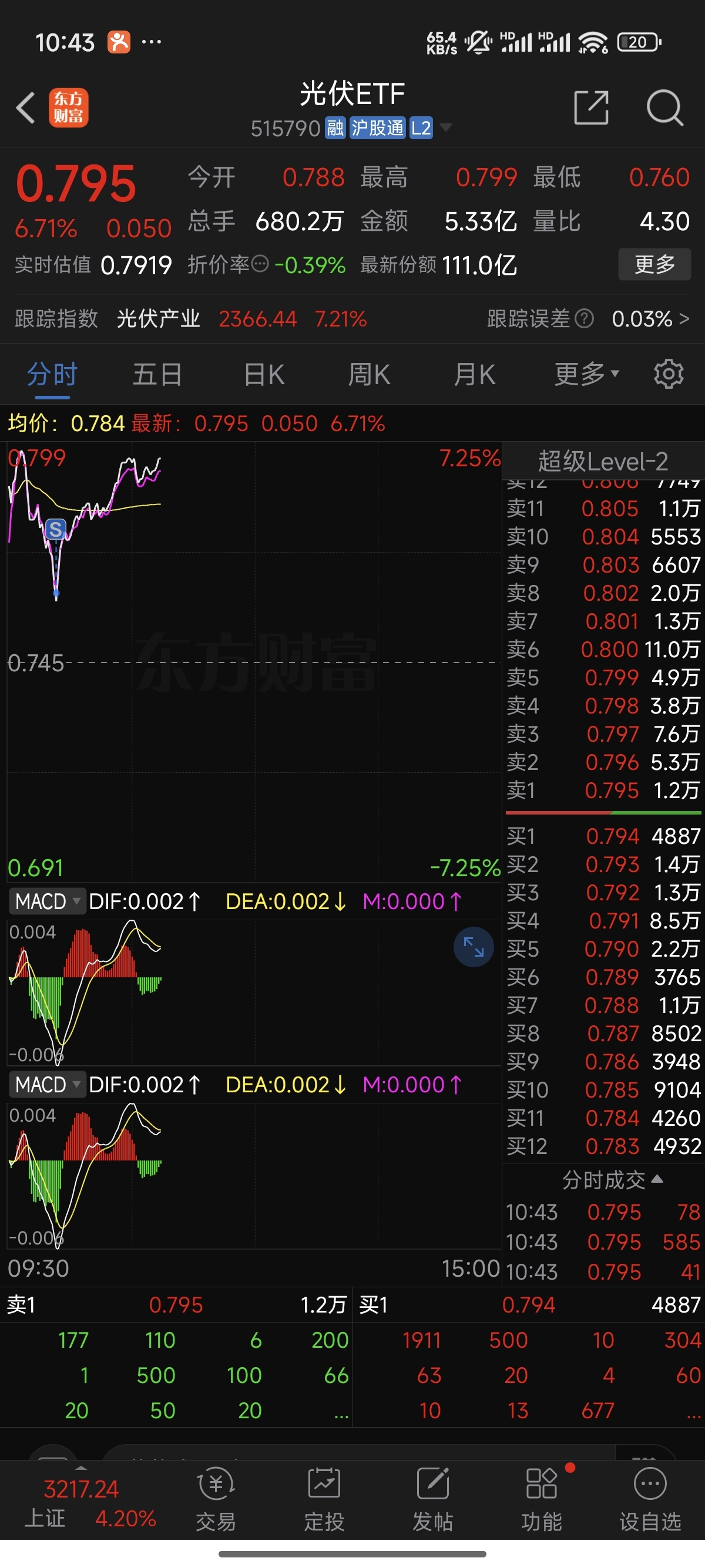Expand the second MACD indicator dropdown
The height and width of the screenshot is (1568, 705).
point(47,1084)
